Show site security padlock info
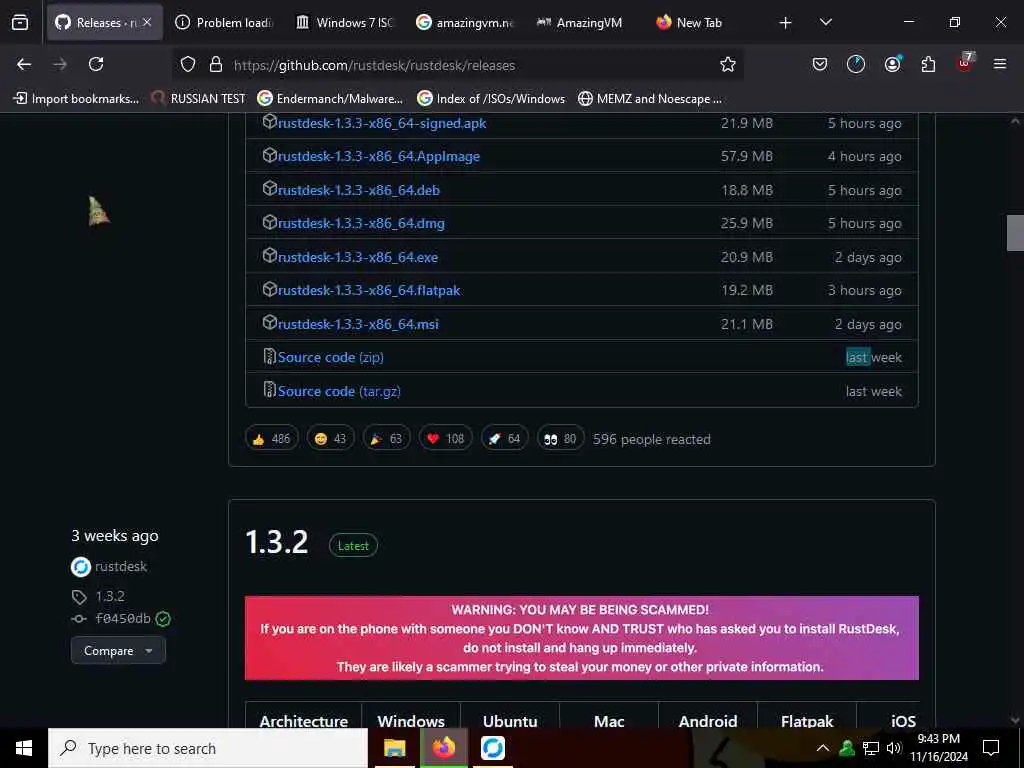The height and width of the screenshot is (768, 1024). [216, 64]
